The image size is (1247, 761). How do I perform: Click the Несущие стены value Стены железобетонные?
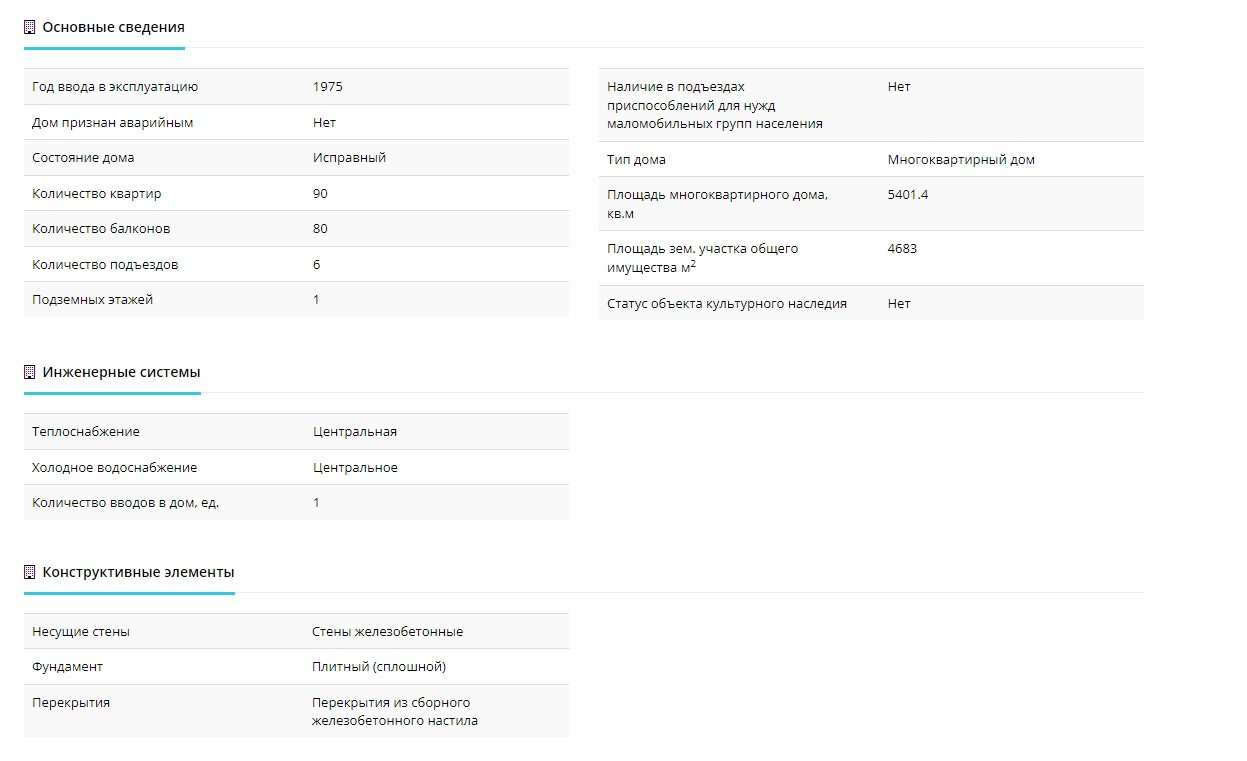[x=387, y=632]
